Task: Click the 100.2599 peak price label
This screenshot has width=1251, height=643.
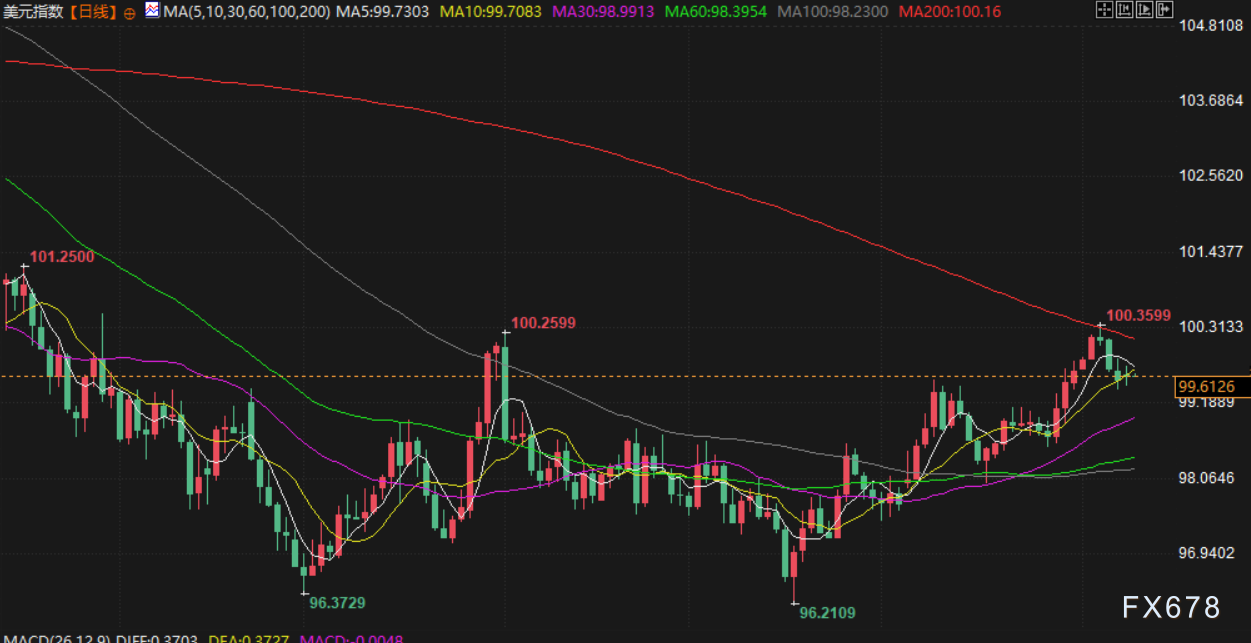Action: pyautogui.click(x=543, y=323)
